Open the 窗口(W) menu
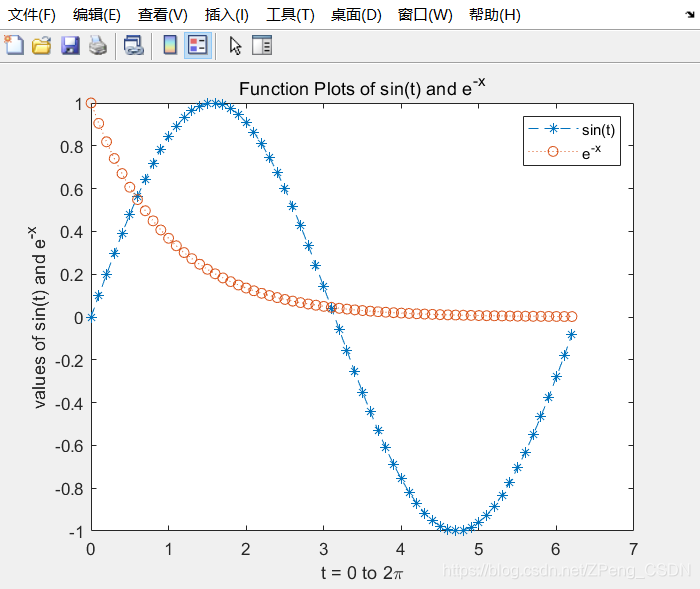 click(x=425, y=15)
